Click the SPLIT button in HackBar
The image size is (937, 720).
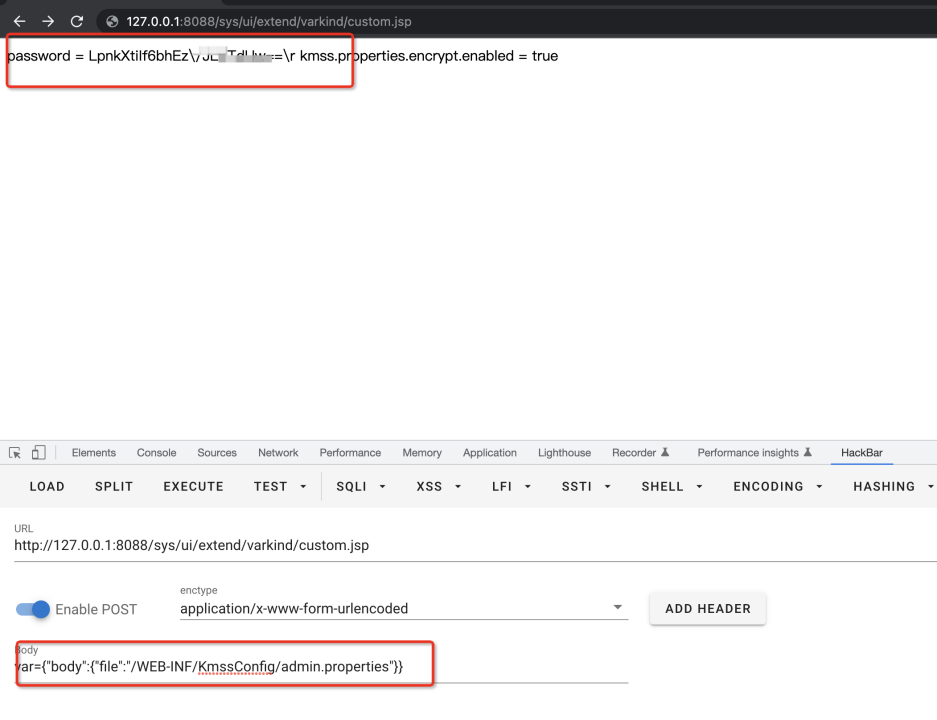tap(114, 487)
